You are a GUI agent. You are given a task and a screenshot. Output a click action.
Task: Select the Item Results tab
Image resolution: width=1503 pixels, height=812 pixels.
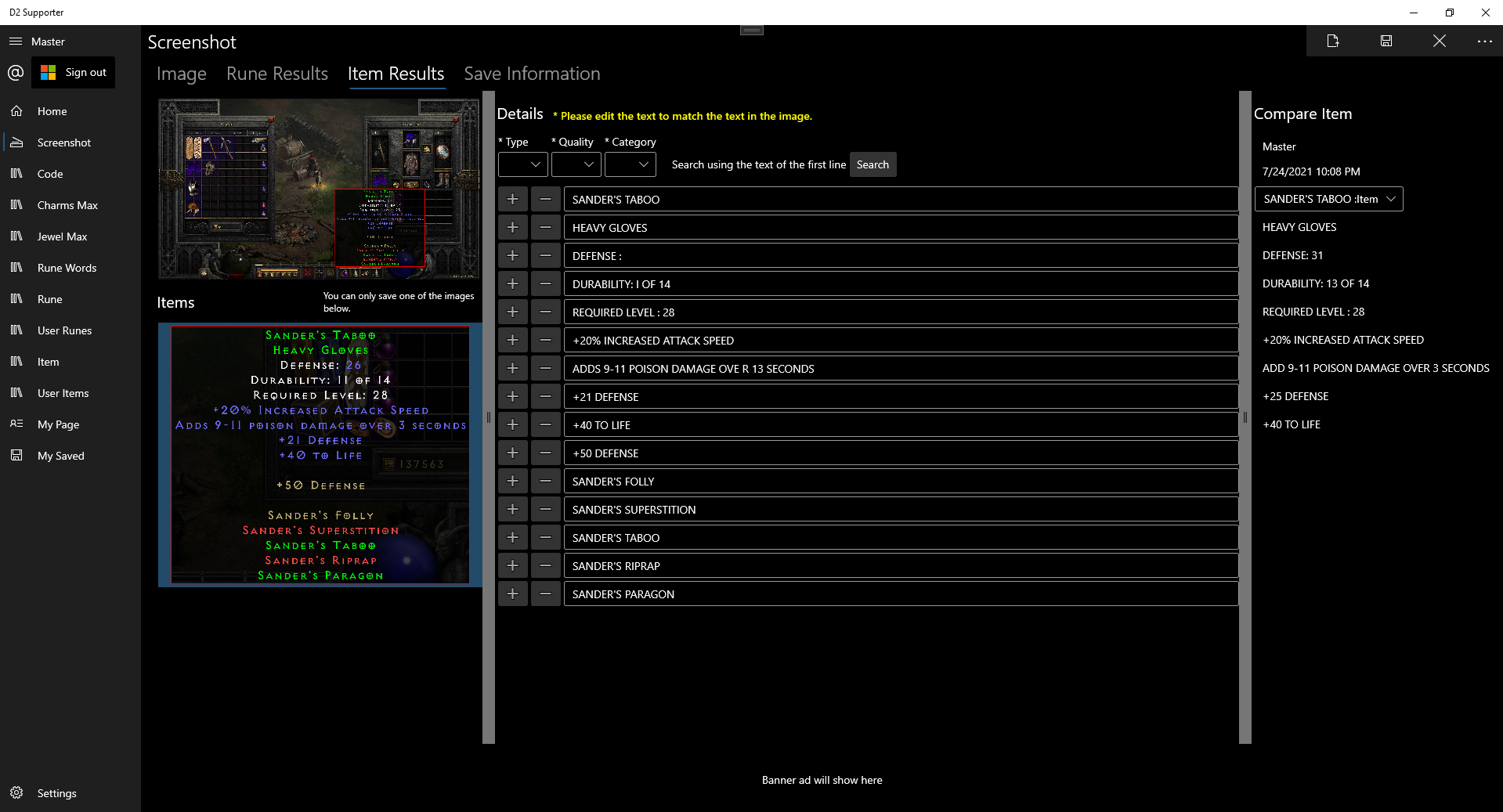(396, 74)
